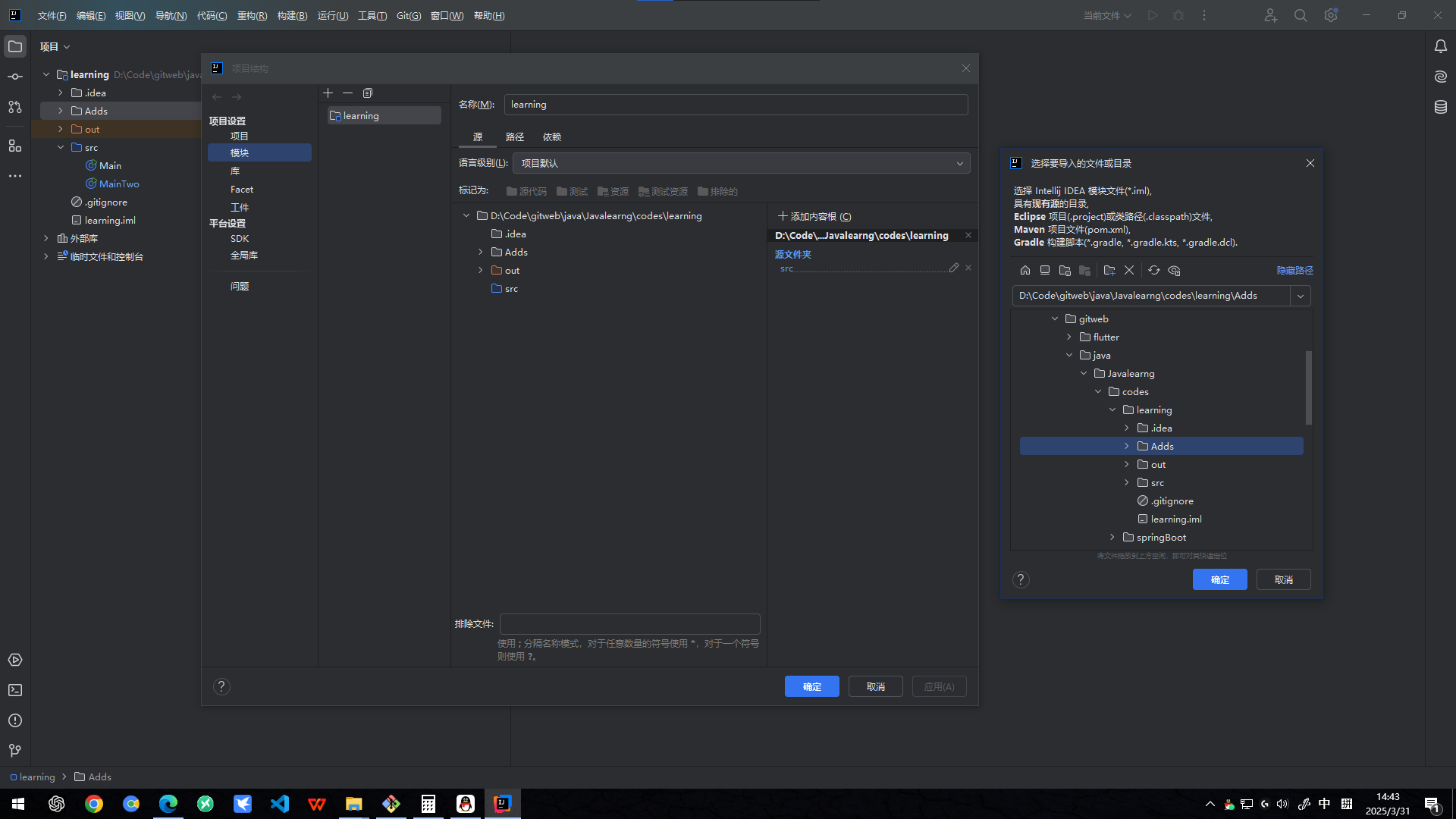Click home directory icon in file chooser
Image resolution: width=1456 pixels, height=819 pixels.
(1025, 271)
